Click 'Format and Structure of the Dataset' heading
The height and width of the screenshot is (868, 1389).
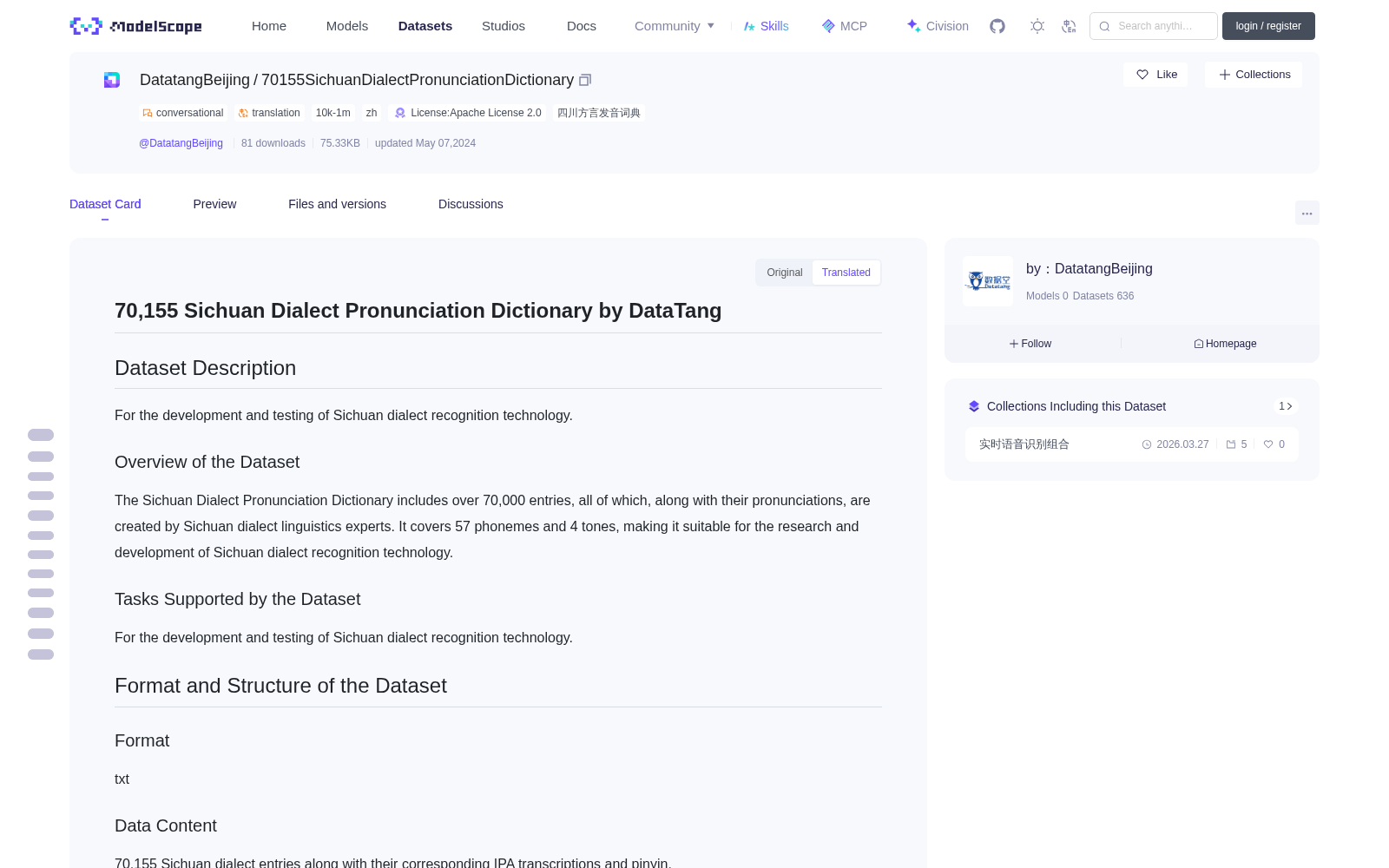(280, 686)
